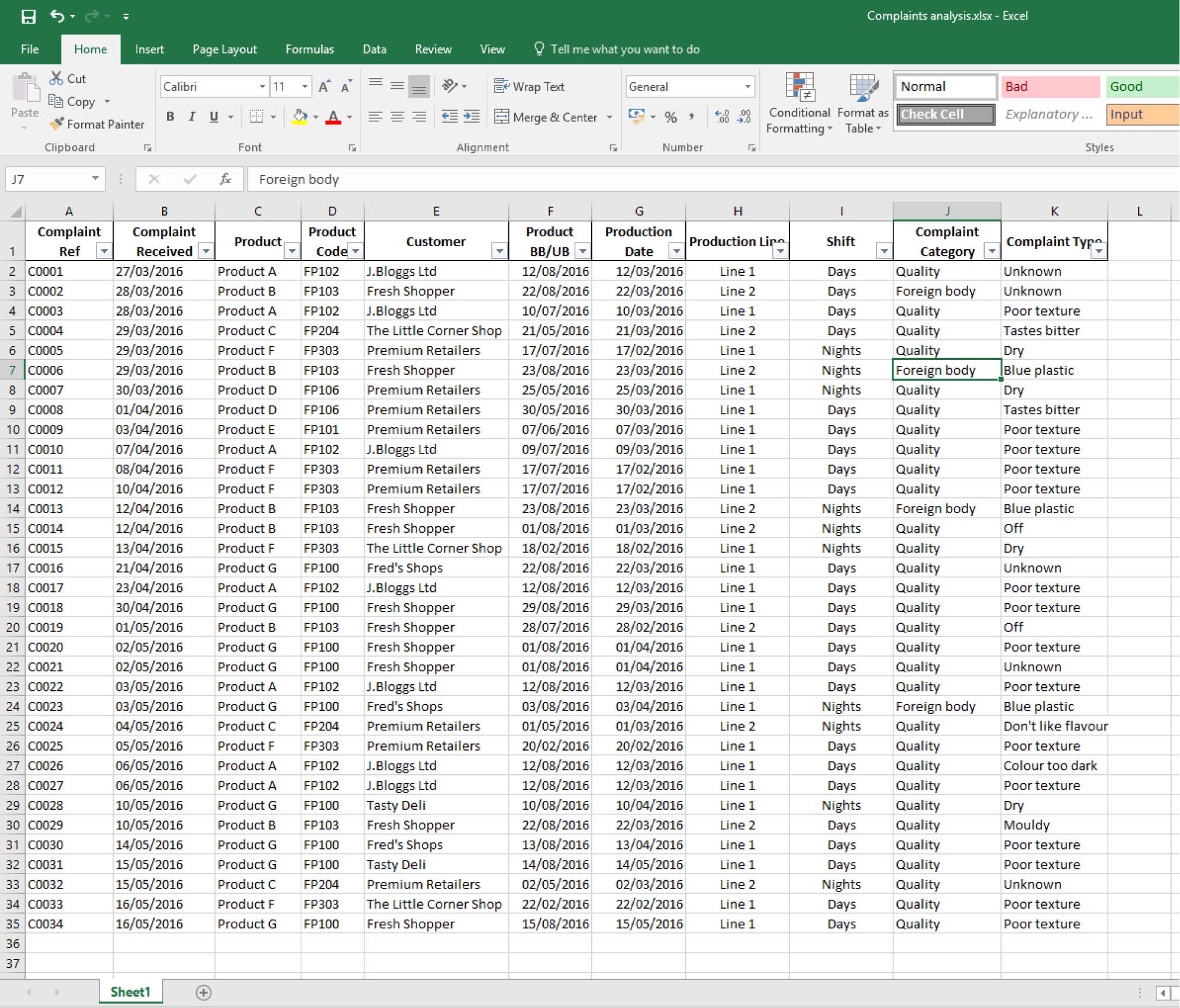Click the Percent Style icon

pyautogui.click(x=670, y=117)
